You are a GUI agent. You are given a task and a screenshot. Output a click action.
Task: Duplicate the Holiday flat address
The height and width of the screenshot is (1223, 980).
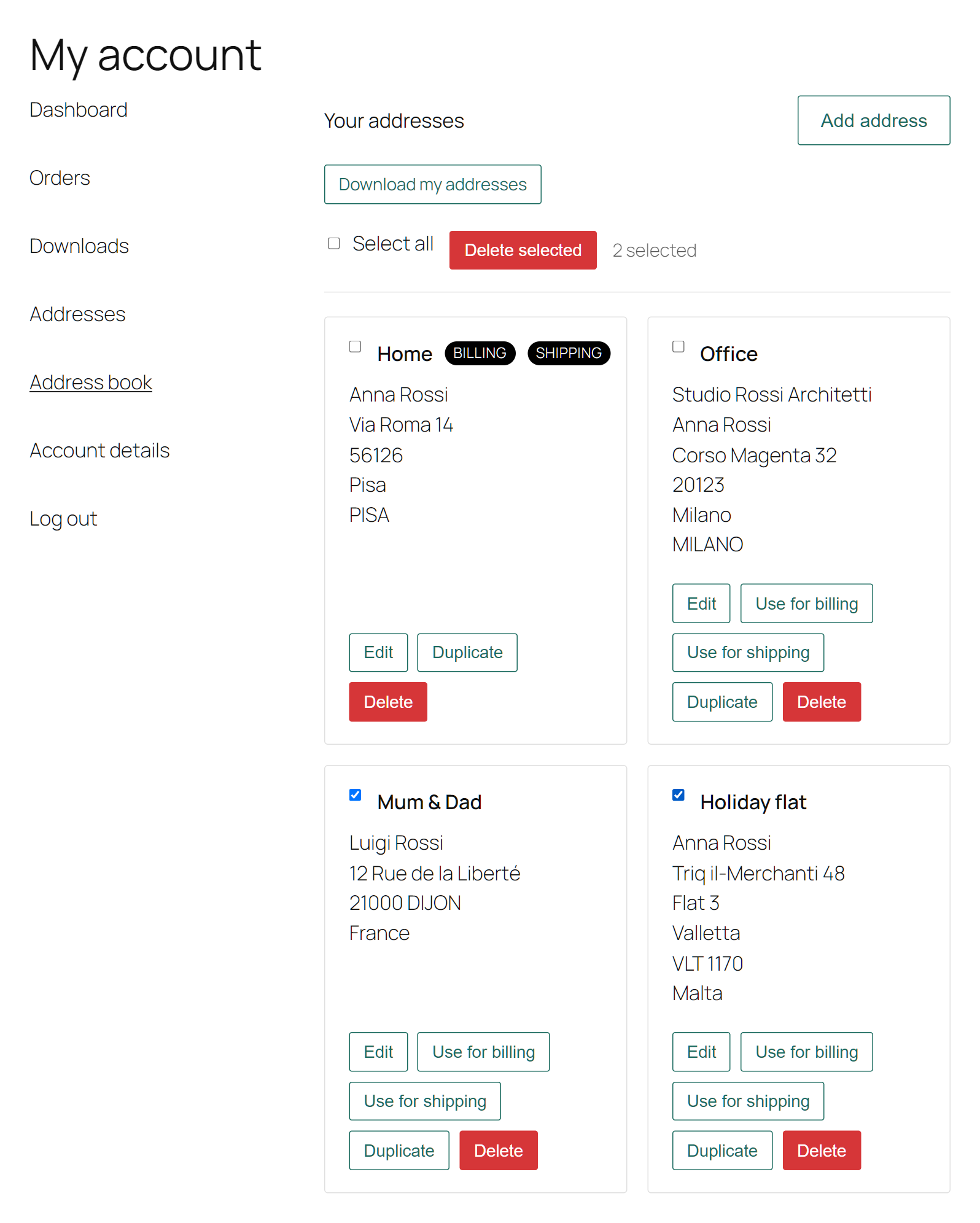[x=722, y=1151]
